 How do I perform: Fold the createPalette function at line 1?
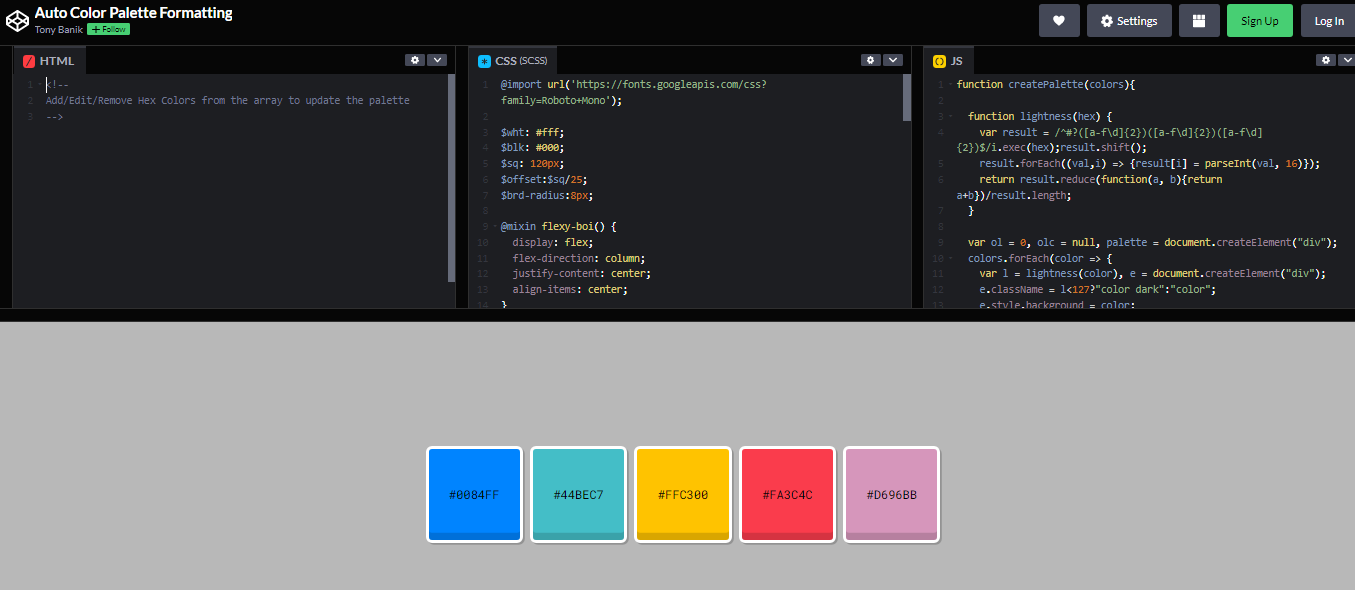[x=951, y=85]
